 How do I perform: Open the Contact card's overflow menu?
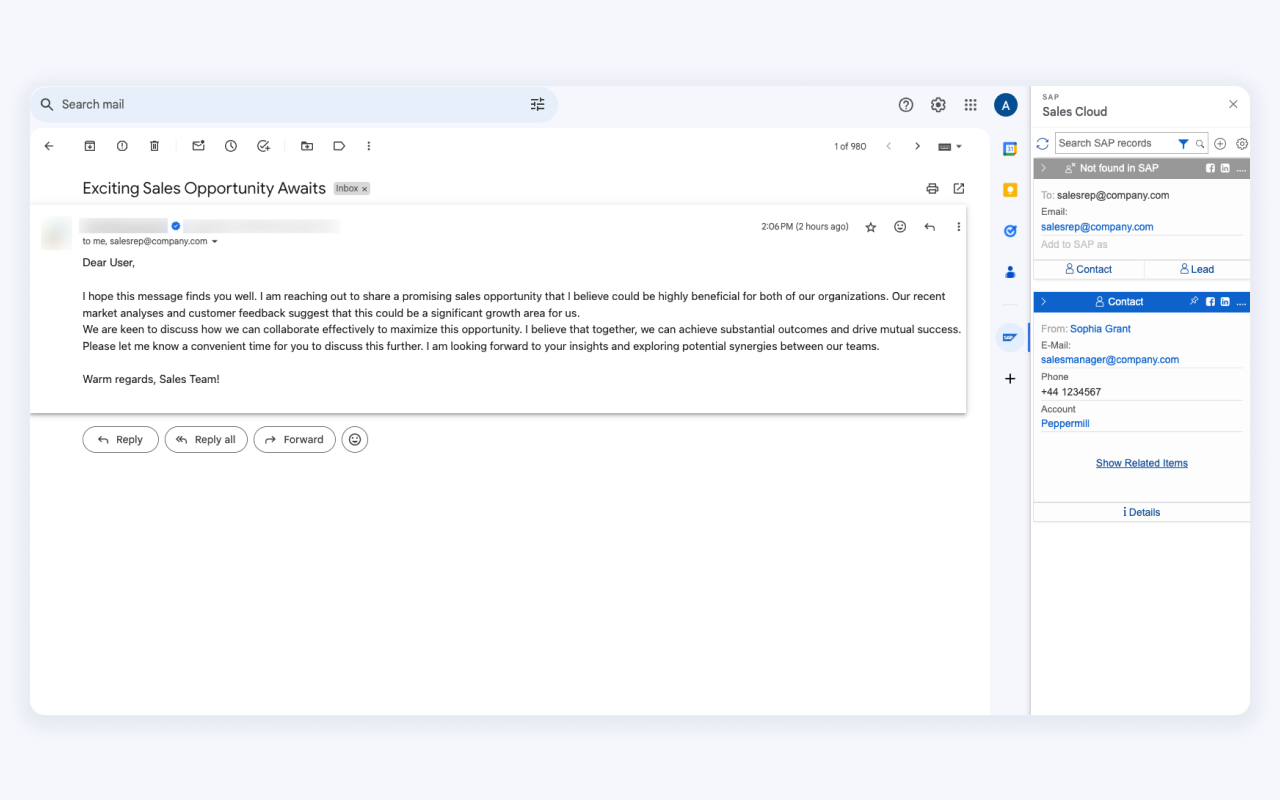point(1240,301)
